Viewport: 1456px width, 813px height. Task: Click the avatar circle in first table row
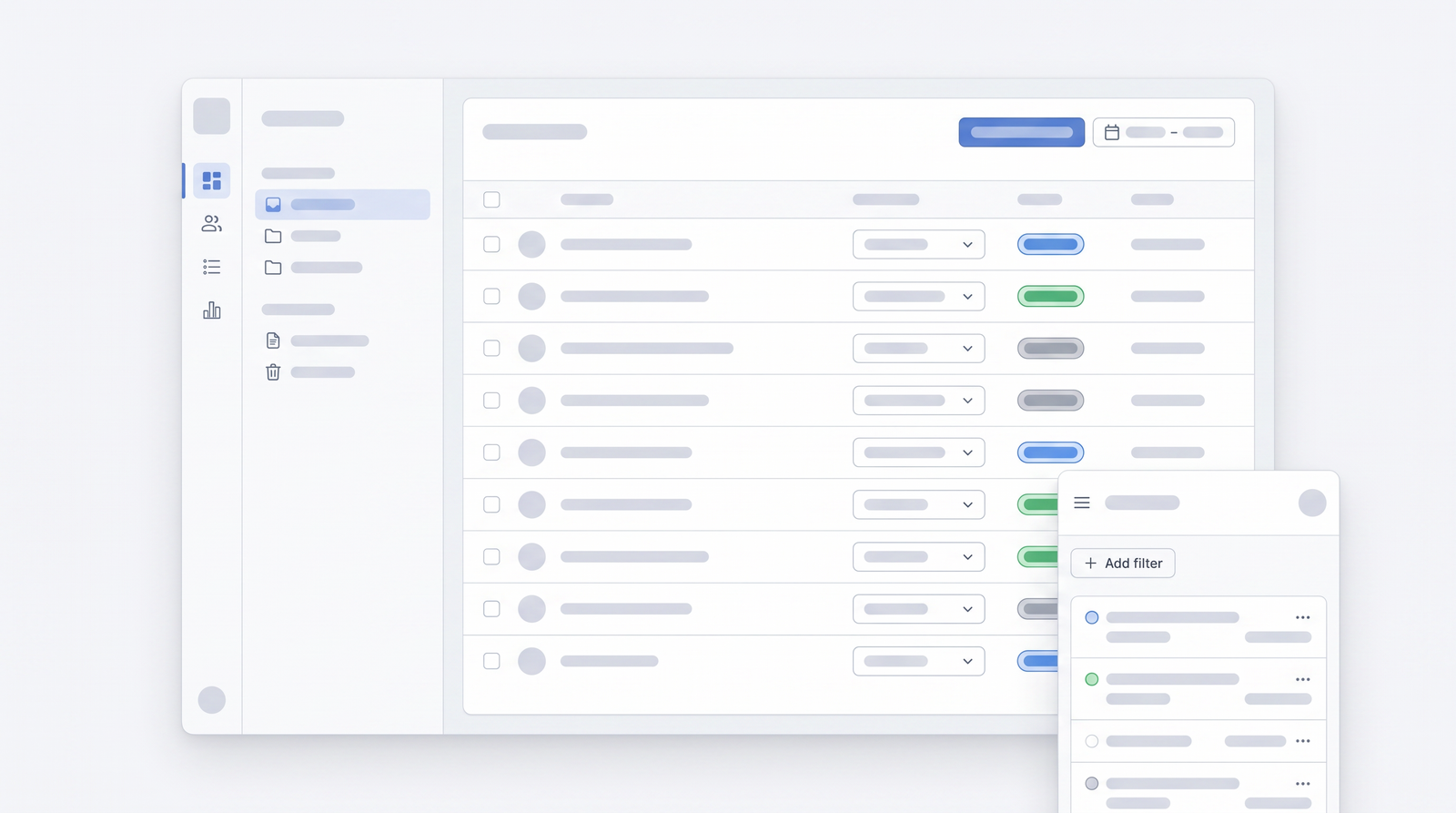coord(531,244)
